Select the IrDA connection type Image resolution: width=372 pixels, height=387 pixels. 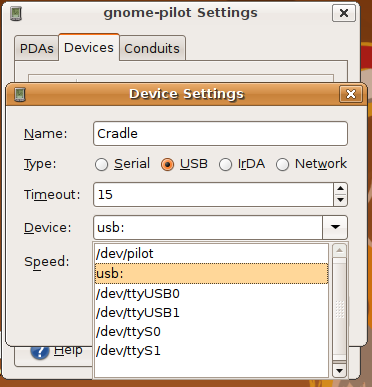click(225, 164)
